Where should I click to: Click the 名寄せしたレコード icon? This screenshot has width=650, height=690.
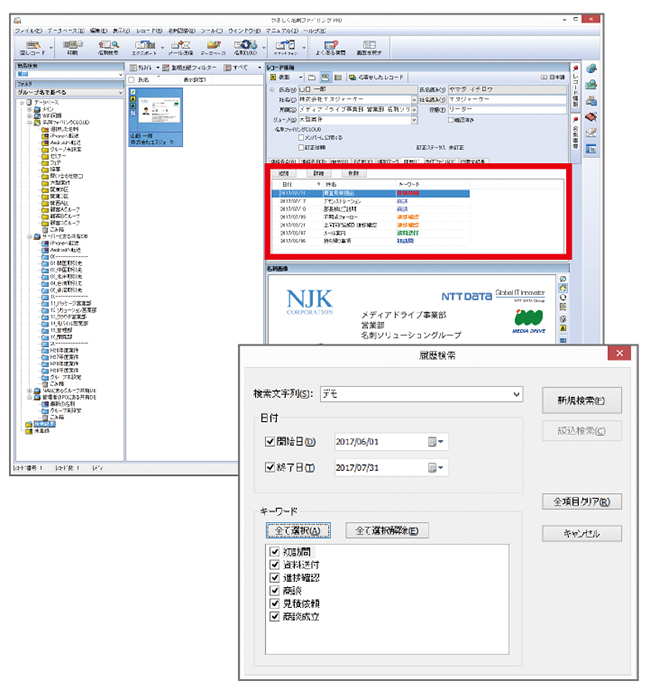[x=353, y=77]
